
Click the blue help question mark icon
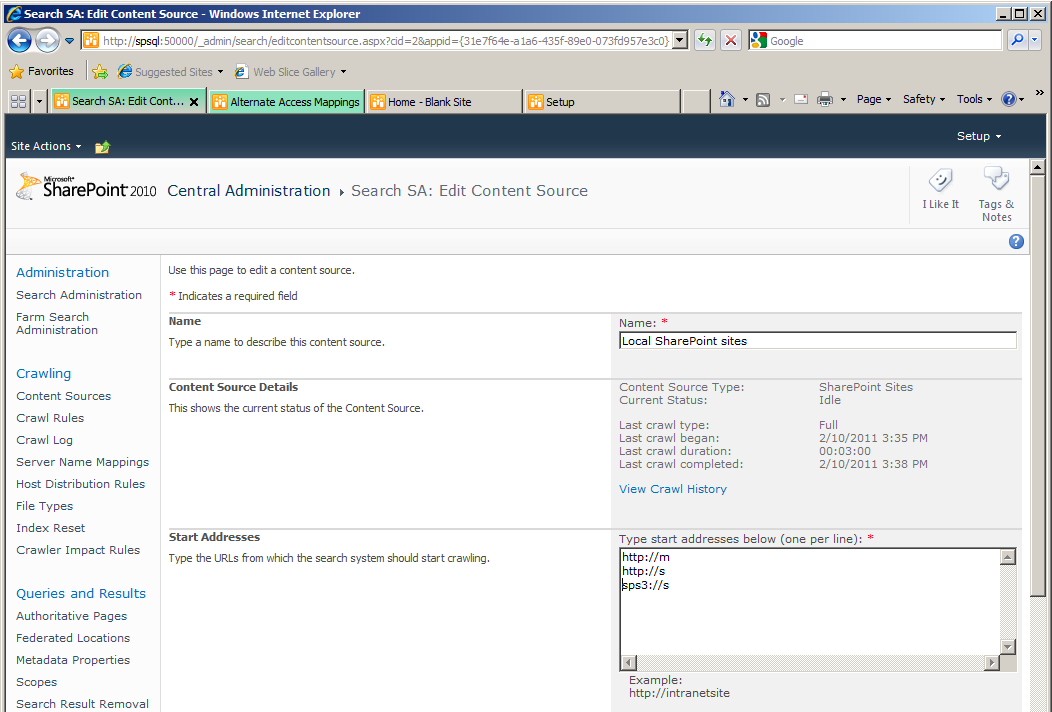[1016, 241]
